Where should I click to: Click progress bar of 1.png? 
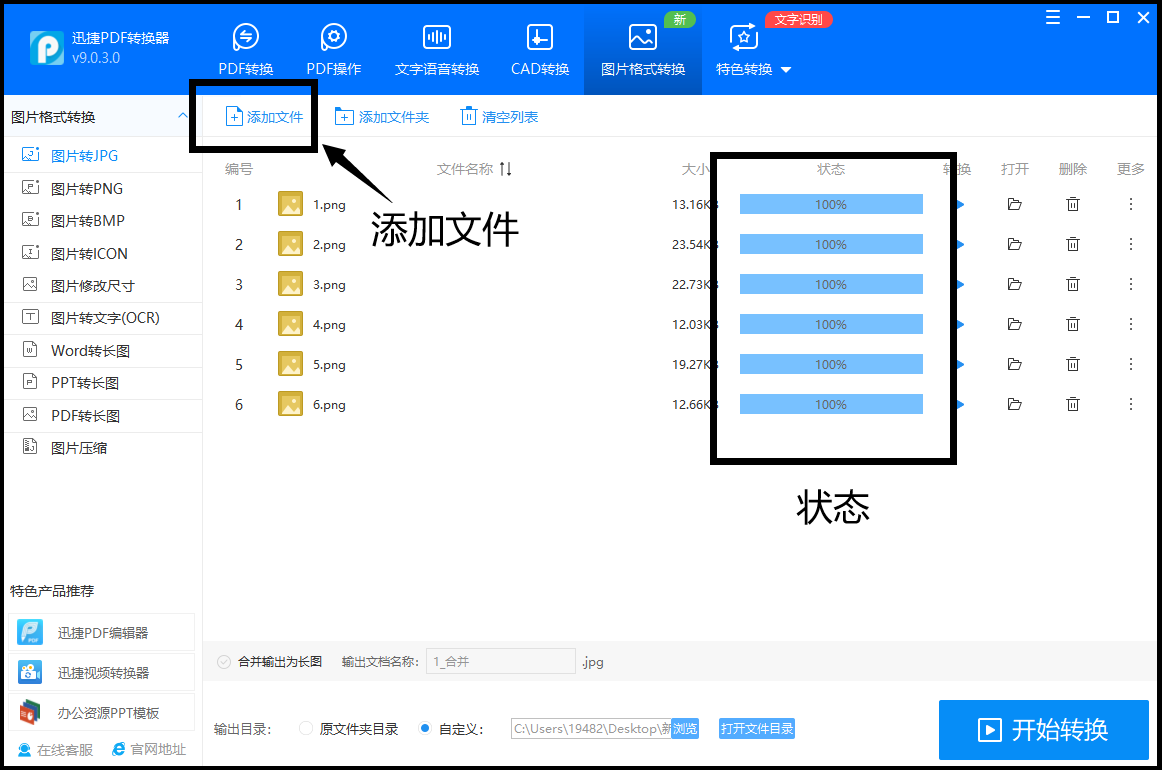click(x=831, y=204)
